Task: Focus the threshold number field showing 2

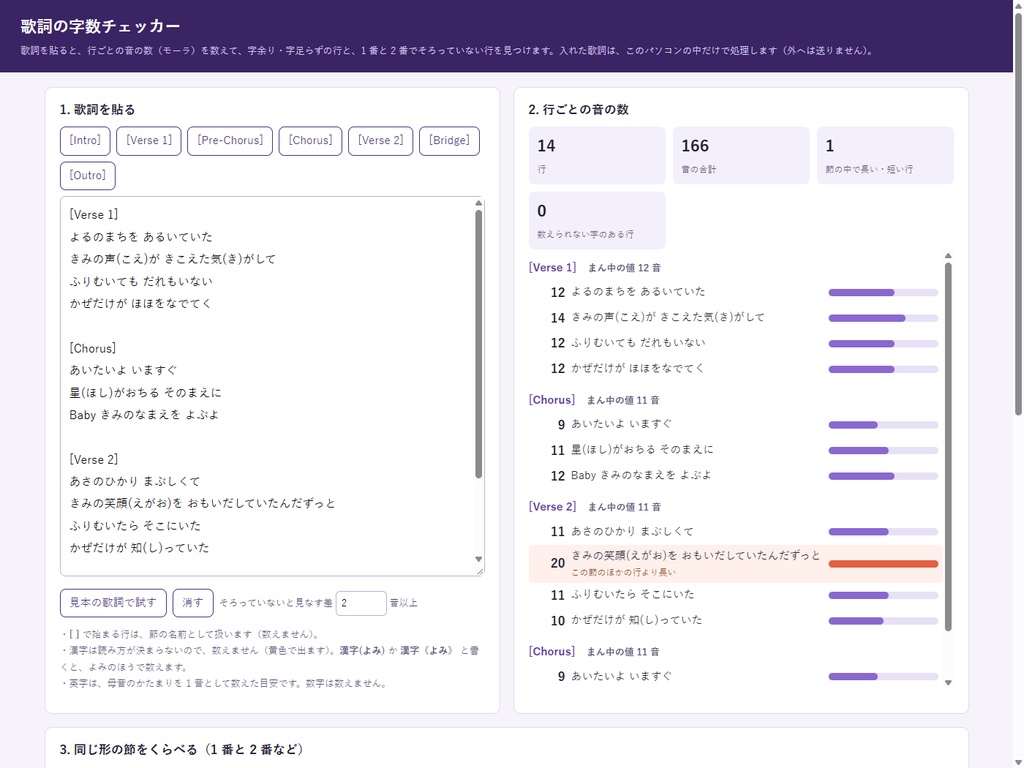Action: pos(360,603)
